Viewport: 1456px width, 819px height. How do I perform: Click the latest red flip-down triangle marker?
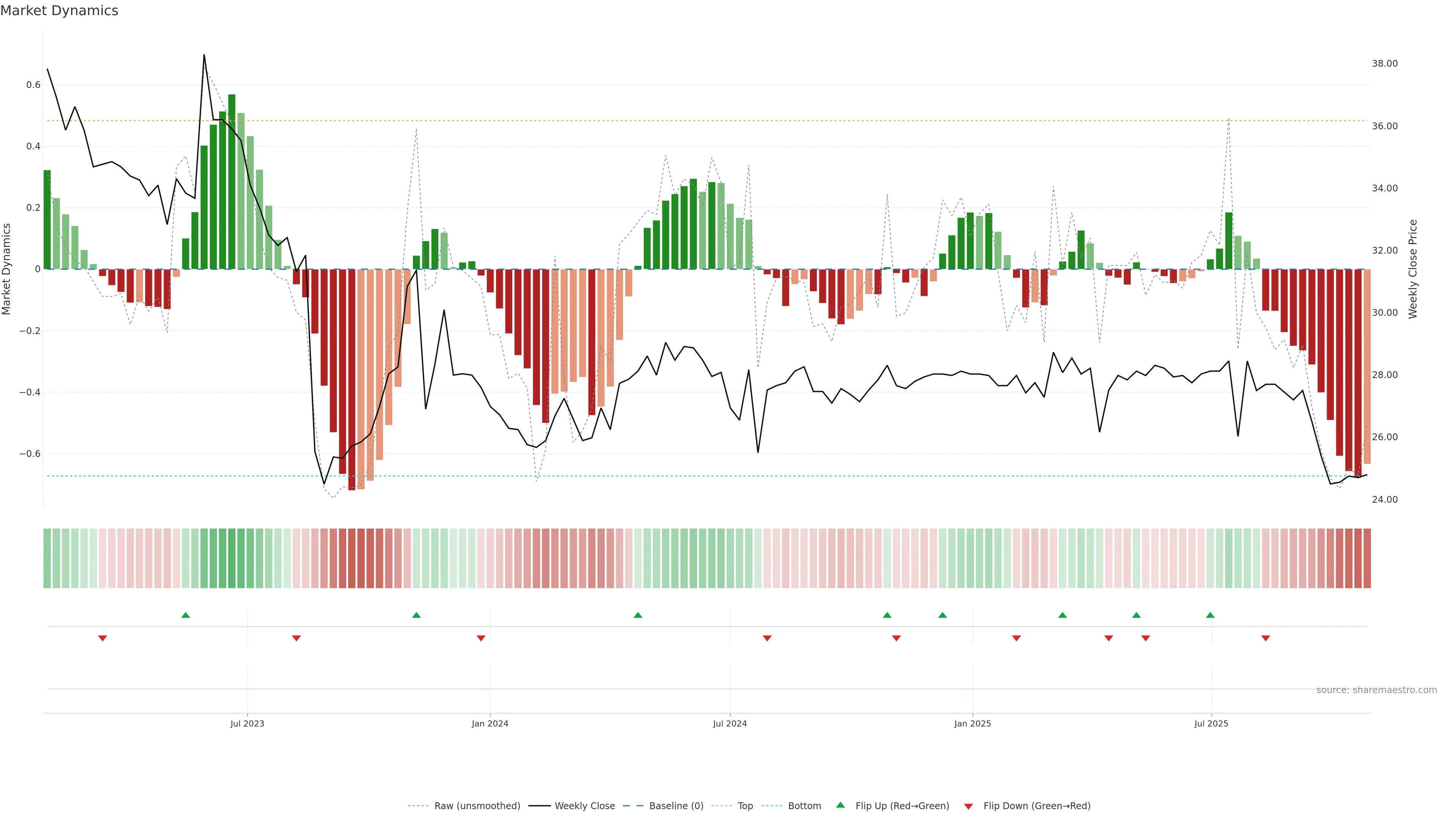point(1266,638)
